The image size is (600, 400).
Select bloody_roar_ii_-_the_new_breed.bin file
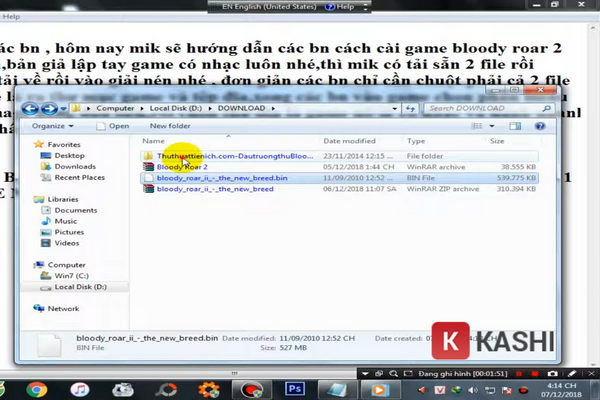340,178
